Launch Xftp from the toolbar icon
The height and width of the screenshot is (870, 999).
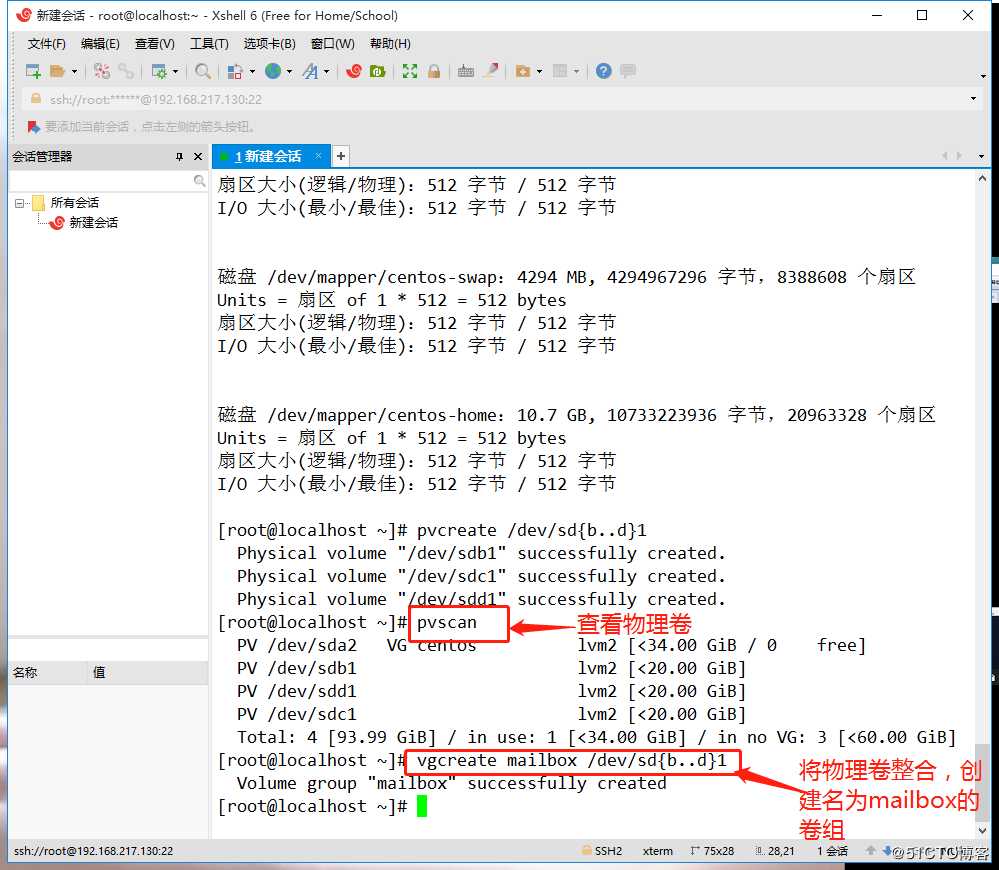point(377,71)
